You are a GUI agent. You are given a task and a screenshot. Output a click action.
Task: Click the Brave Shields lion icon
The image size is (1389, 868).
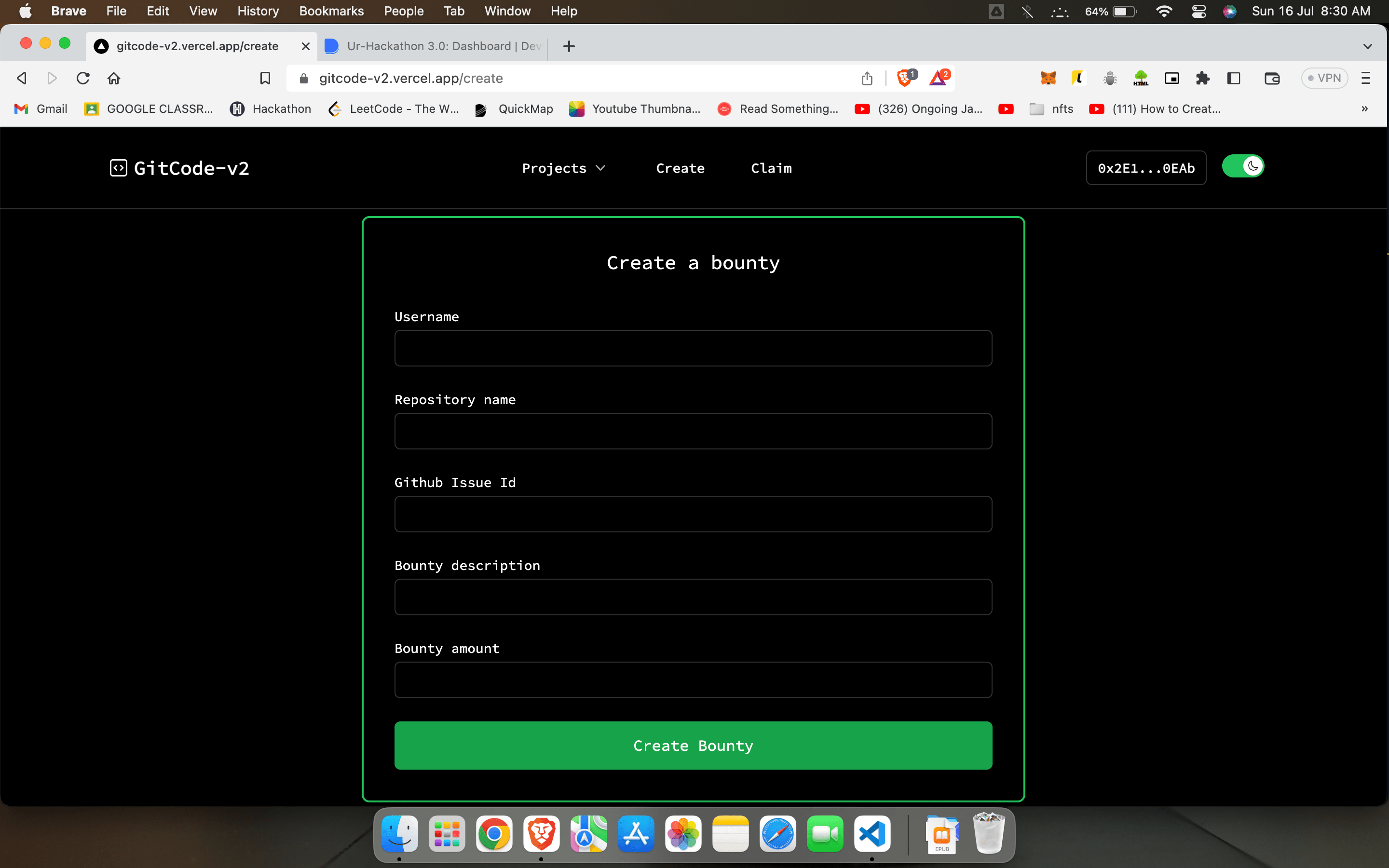click(905, 78)
